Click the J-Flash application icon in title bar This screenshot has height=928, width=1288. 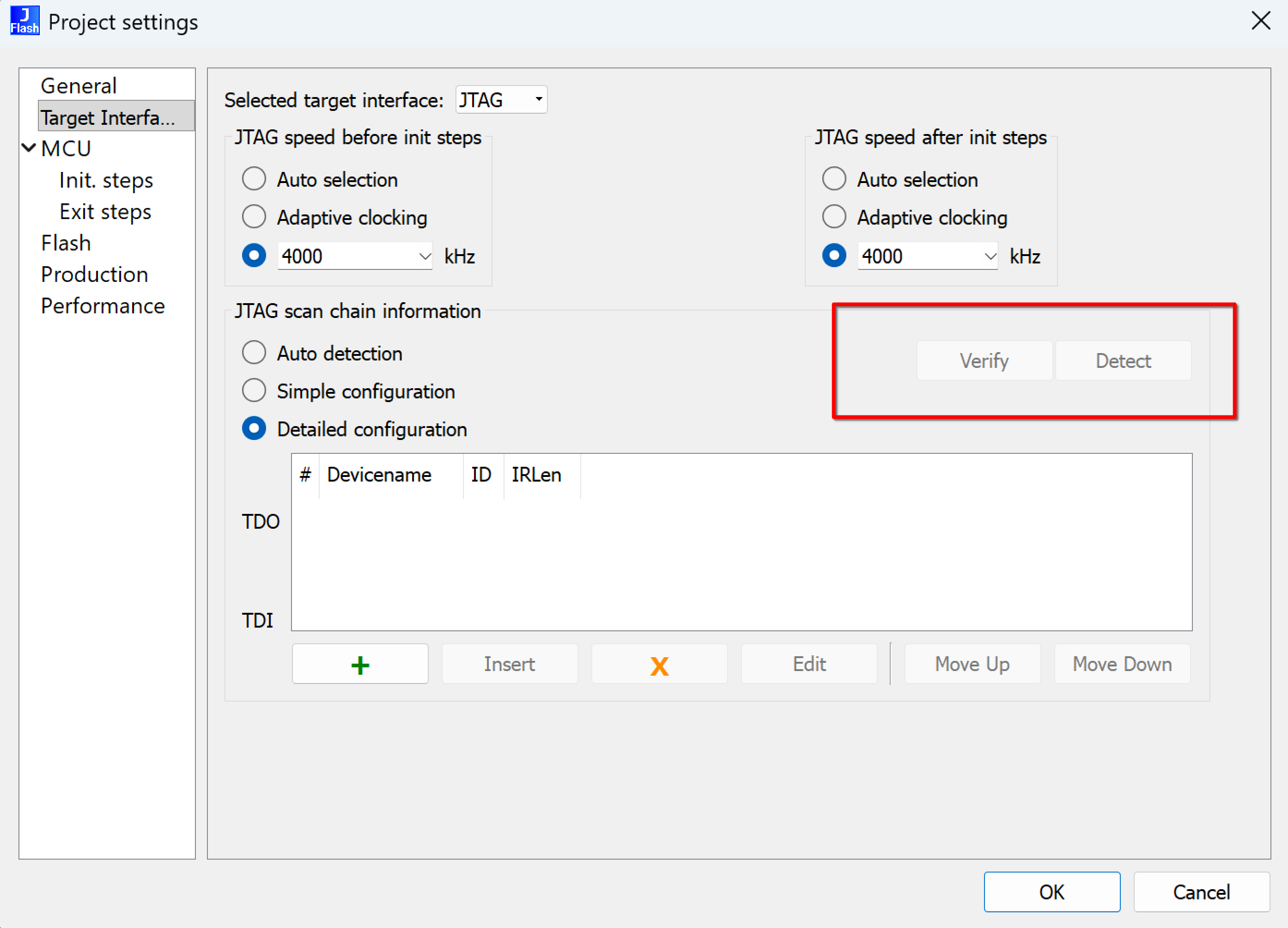tap(24, 21)
